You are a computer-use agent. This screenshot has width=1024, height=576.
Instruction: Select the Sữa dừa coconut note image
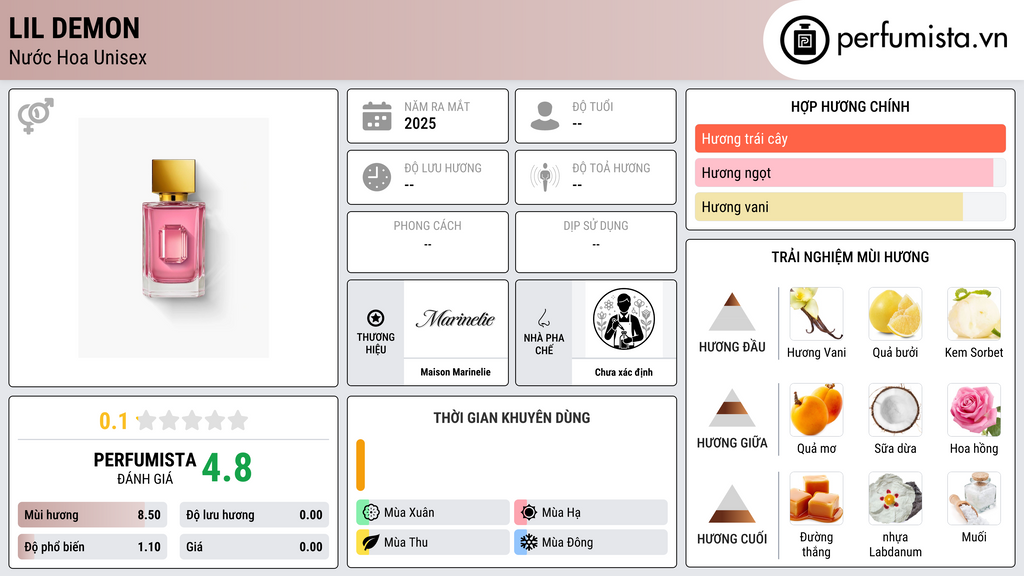tap(895, 409)
